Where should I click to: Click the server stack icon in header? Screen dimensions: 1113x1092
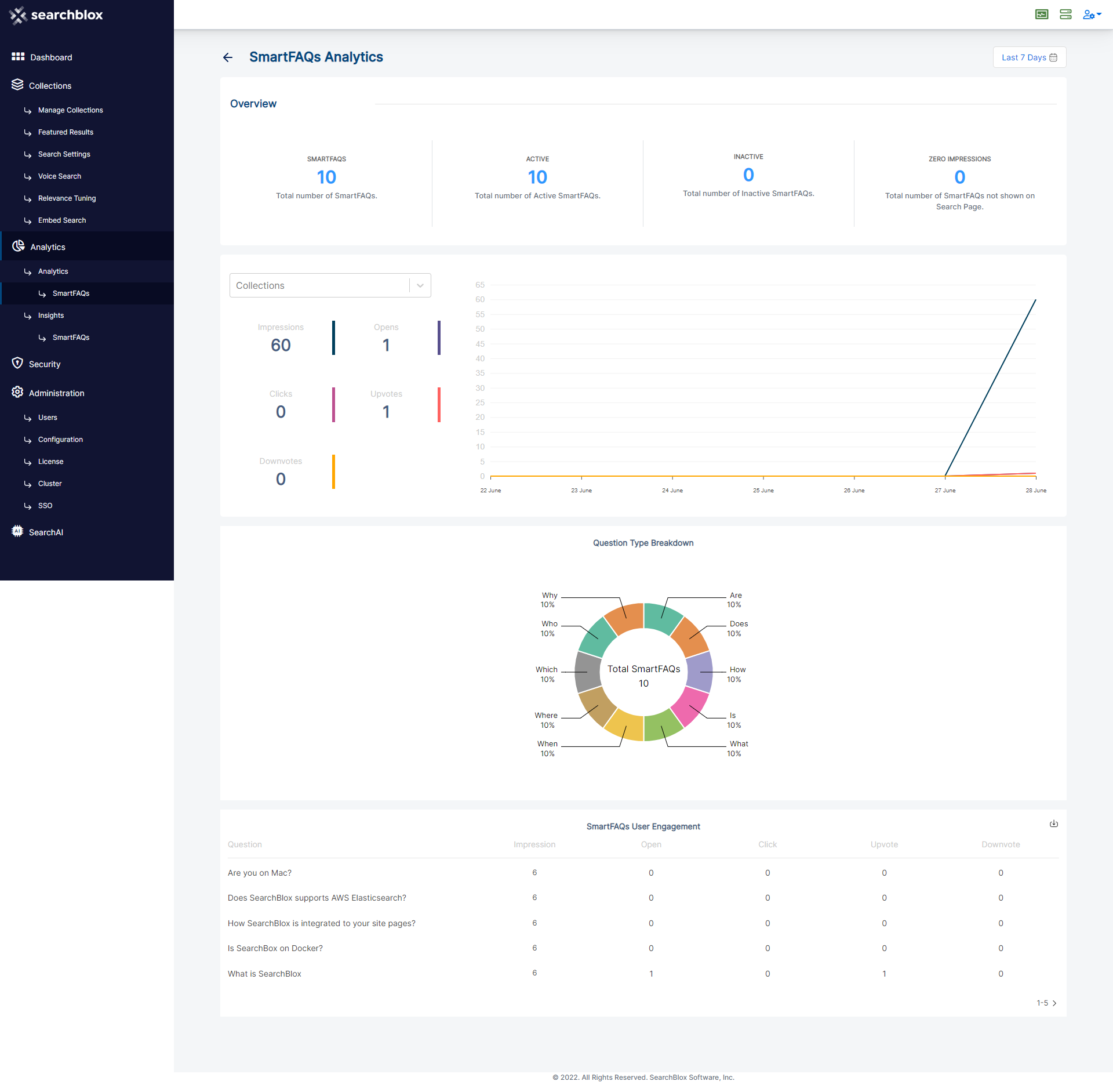click(x=1065, y=14)
